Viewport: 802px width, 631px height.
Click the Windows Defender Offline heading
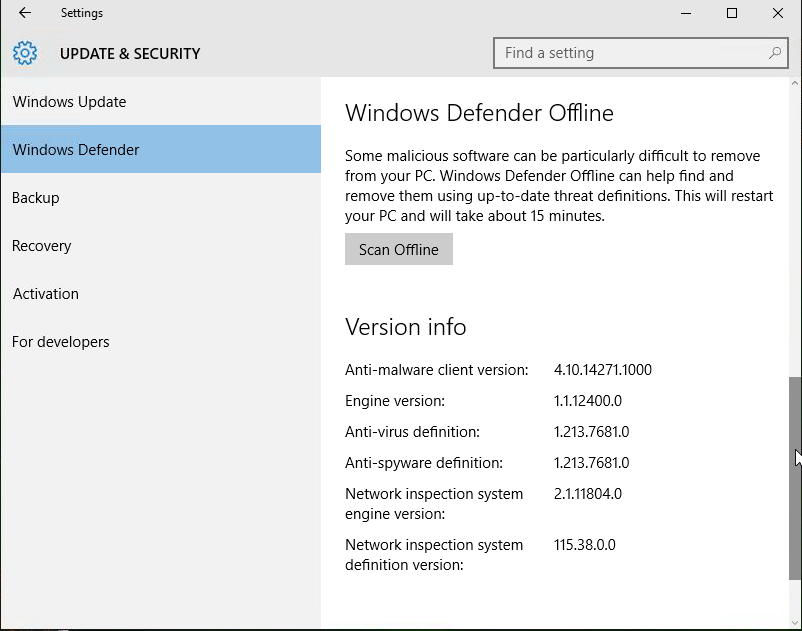click(479, 113)
